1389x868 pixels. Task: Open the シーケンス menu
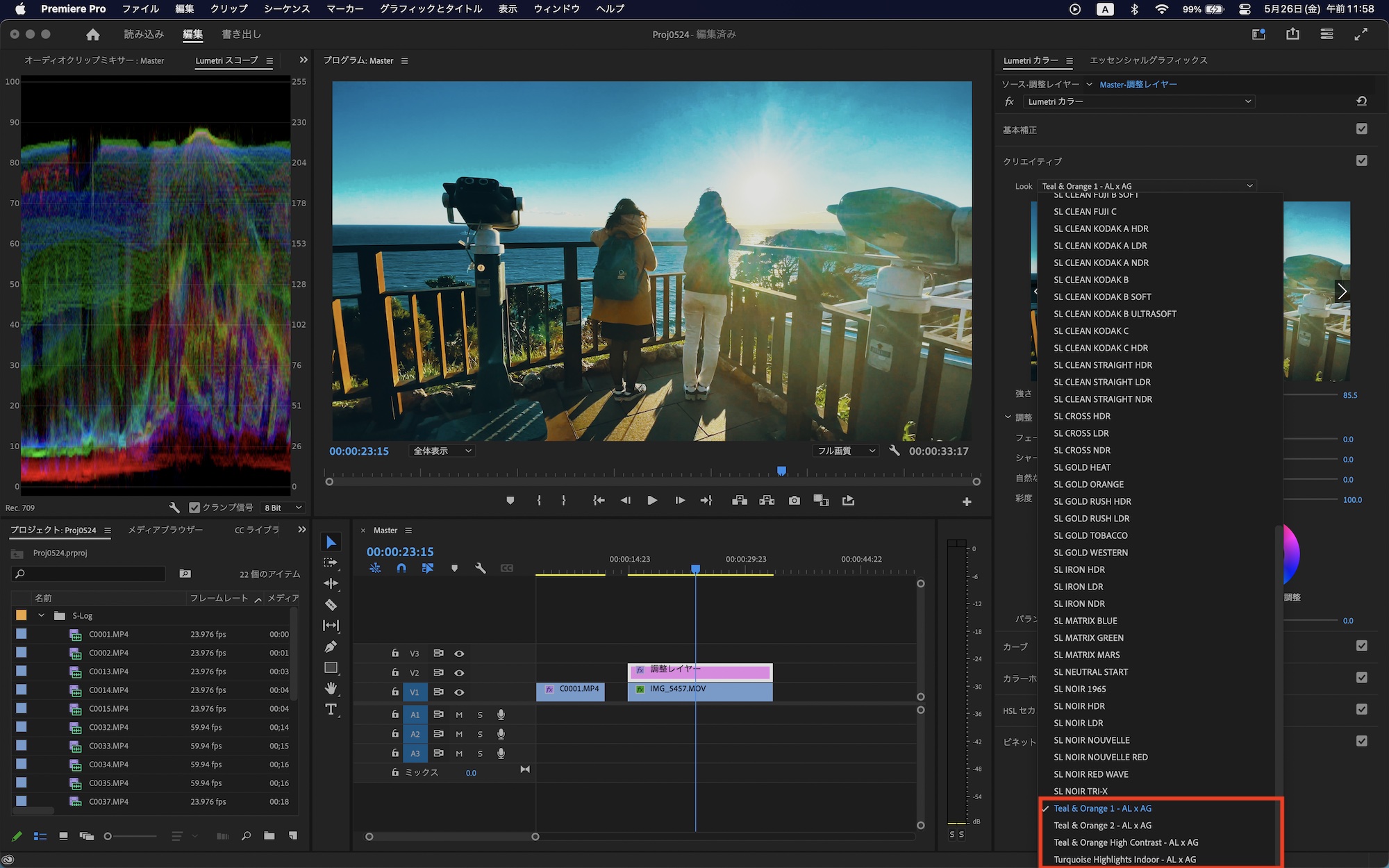click(x=286, y=9)
